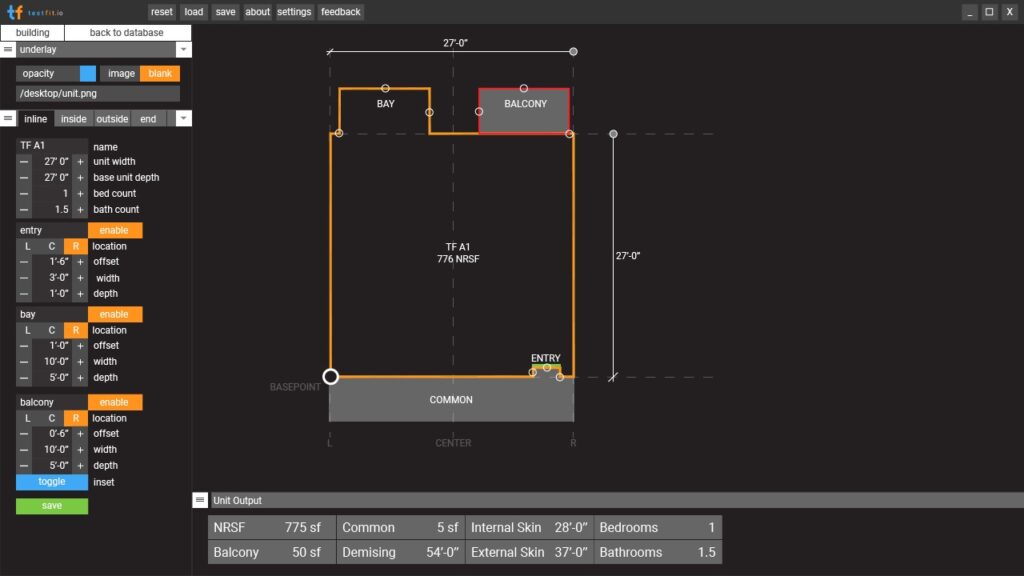1024x576 pixels.
Task: Open the settings menu
Action: tap(294, 11)
